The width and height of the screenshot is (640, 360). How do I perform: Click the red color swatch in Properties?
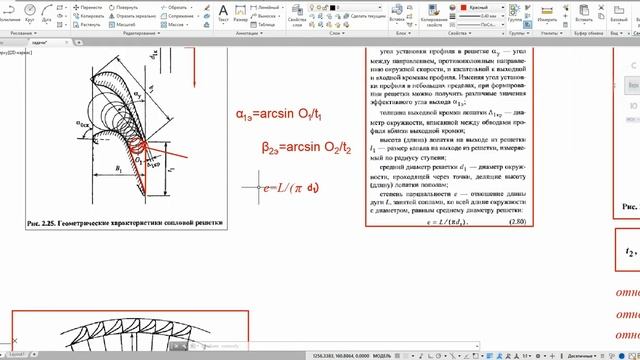tap(464, 7)
